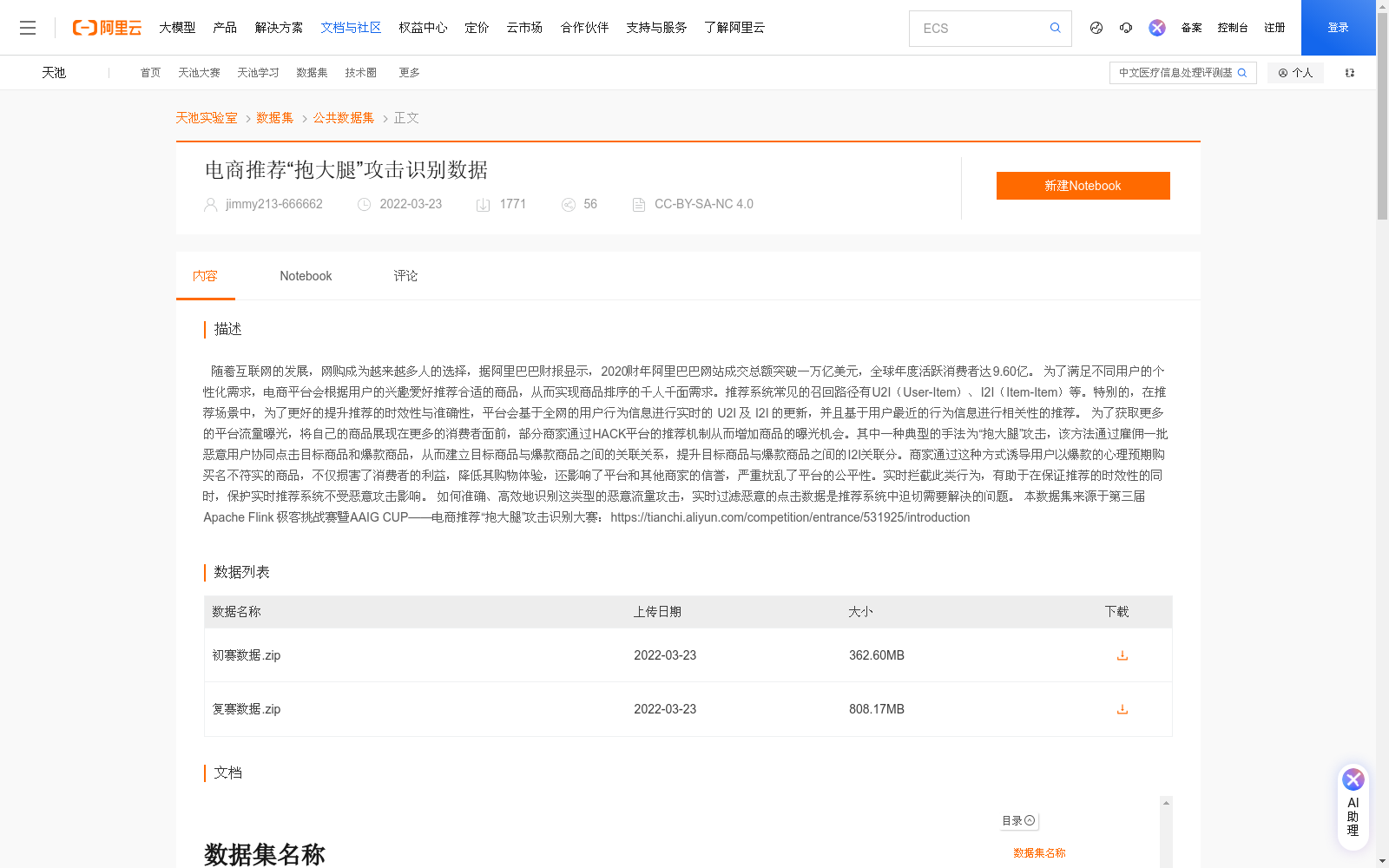Open the 支持与服务 navigation menu
Image resolution: width=1389 pixels, height=868 pixels.
click(656, 28)
